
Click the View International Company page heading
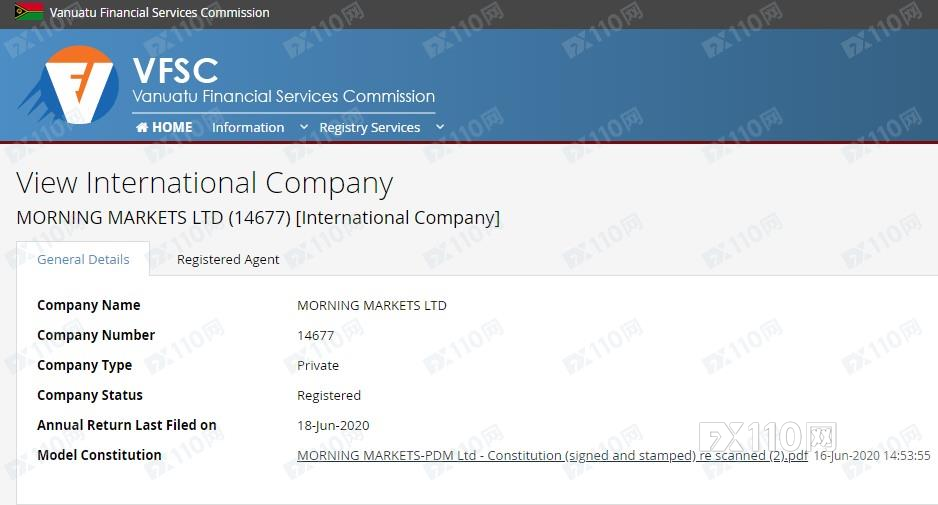(205, 183)
